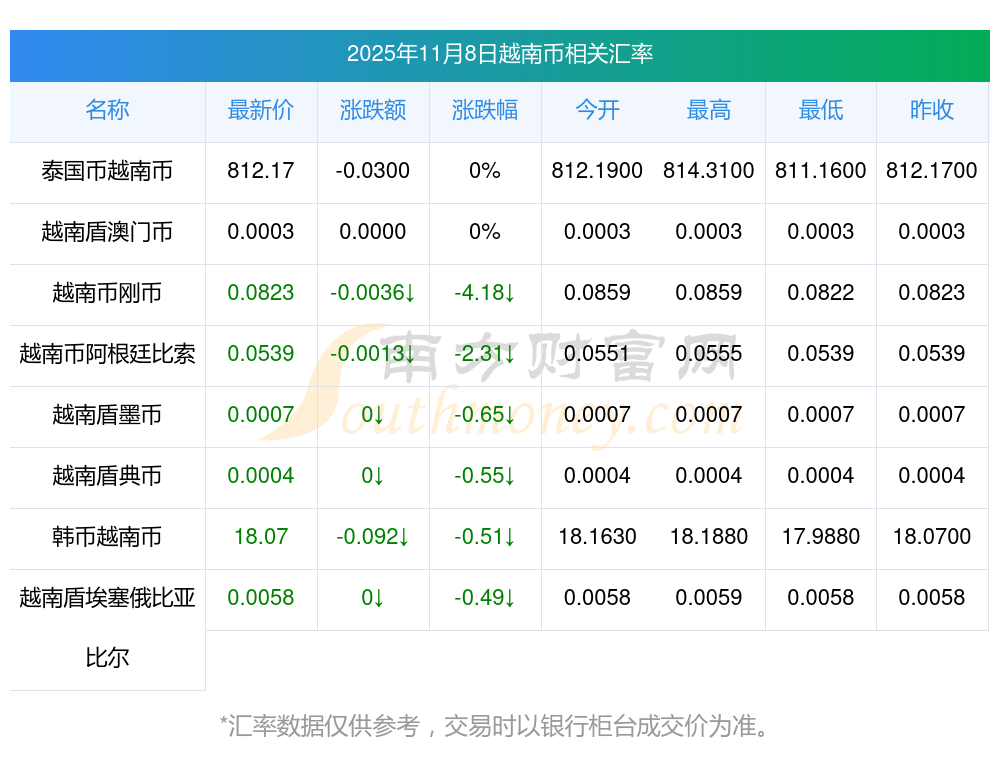
Task: Select the 越南盾墨币 row name
Action: [107, 415]
